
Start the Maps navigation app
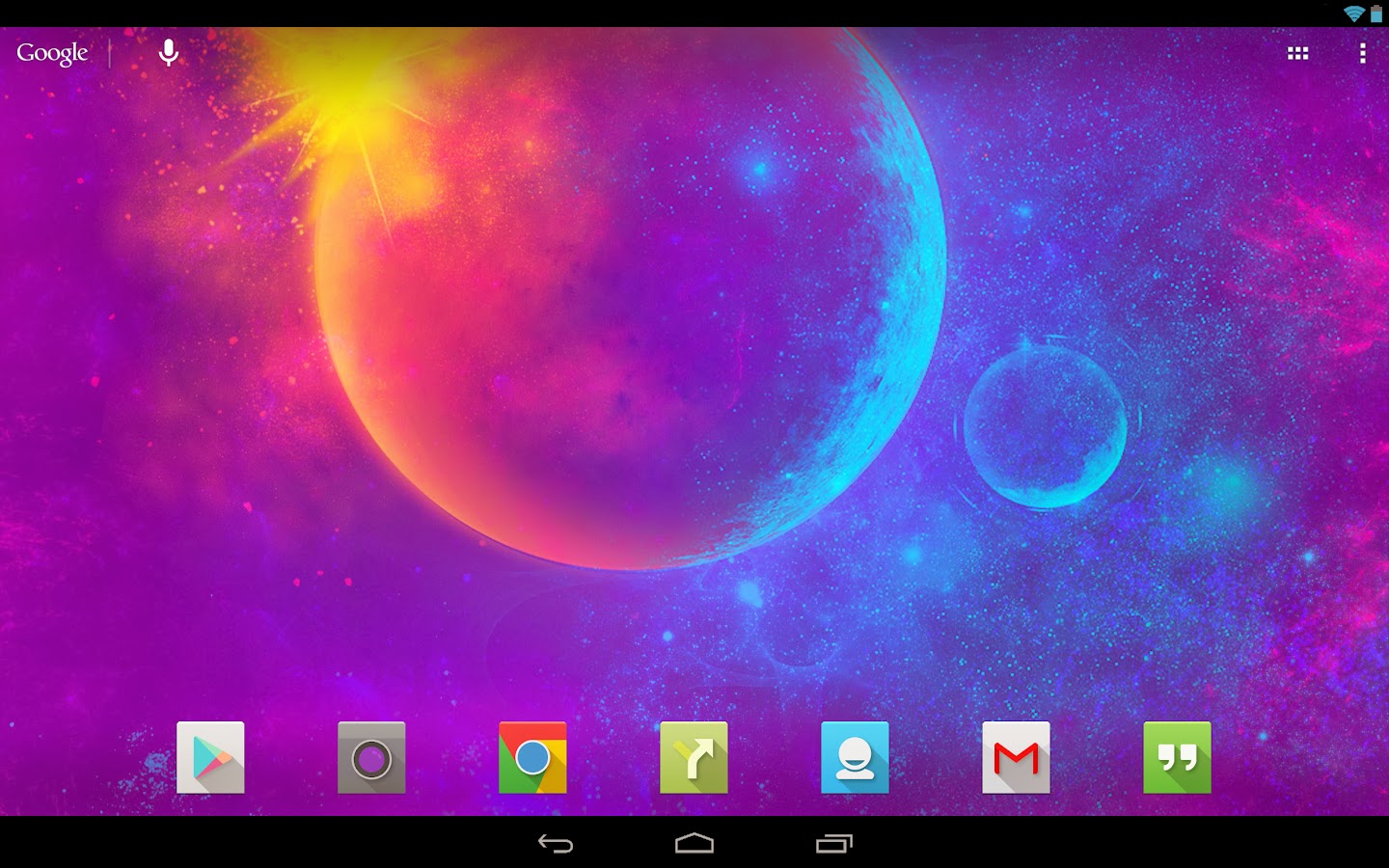click(694, 758)
